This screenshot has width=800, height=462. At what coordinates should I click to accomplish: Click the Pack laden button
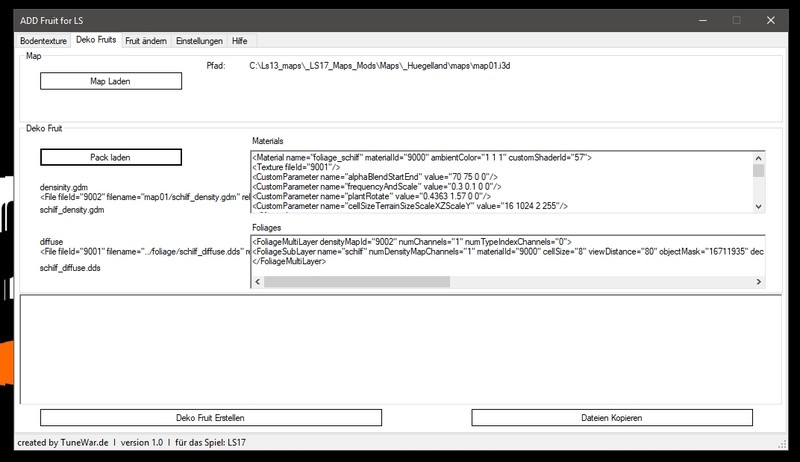[x=111, y=157]
